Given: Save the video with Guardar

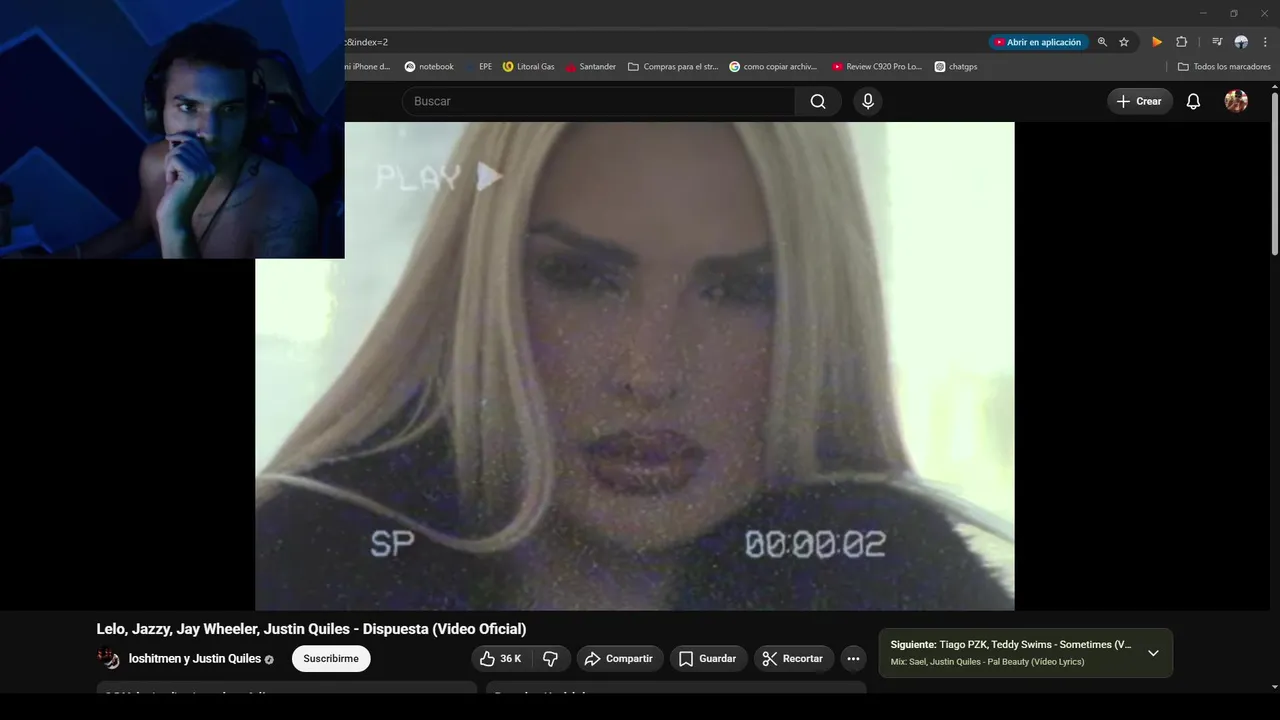Looking at the screenshot, I should (x=708, y=658).
